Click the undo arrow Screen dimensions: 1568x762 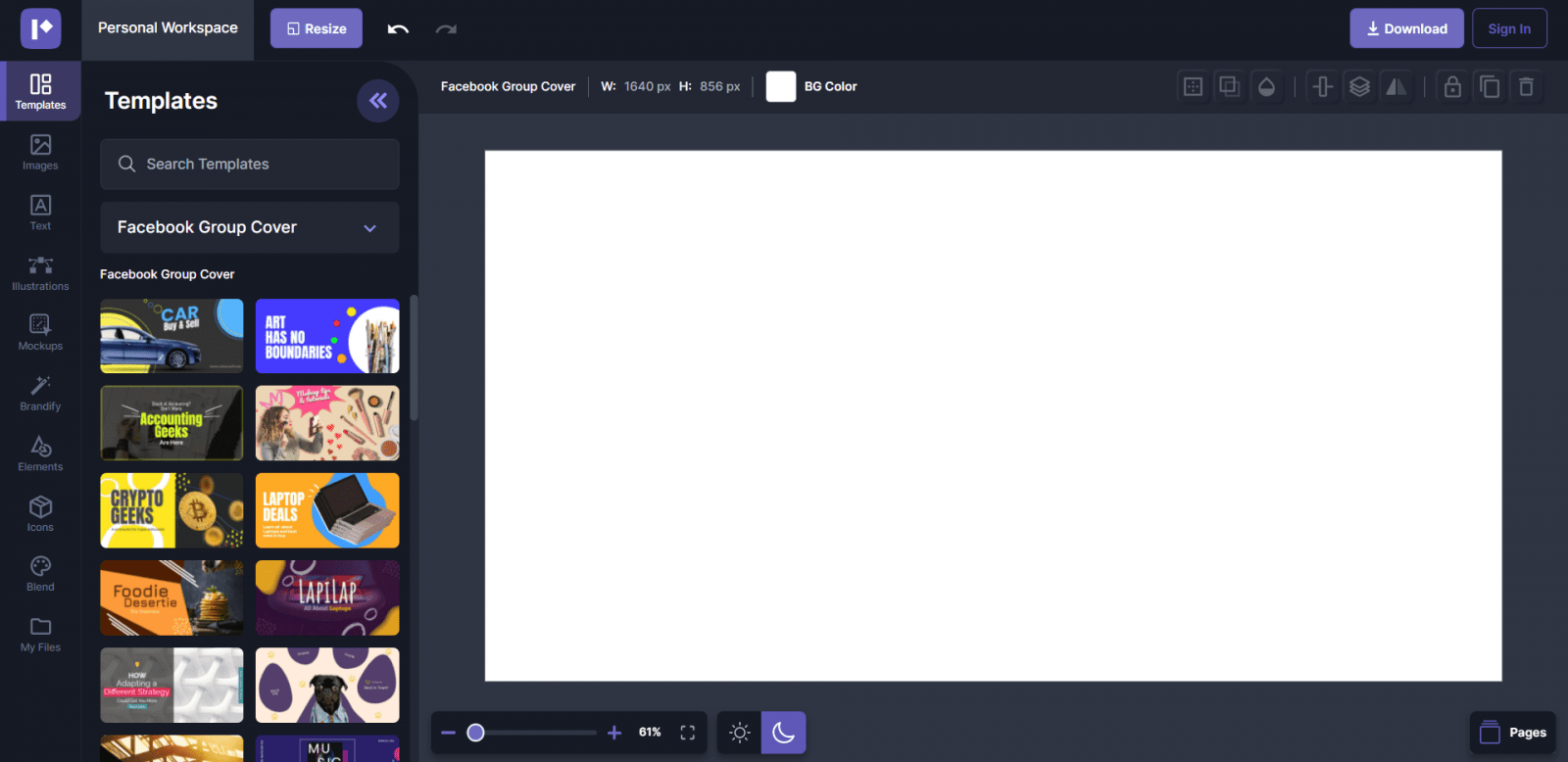[398, 29]
